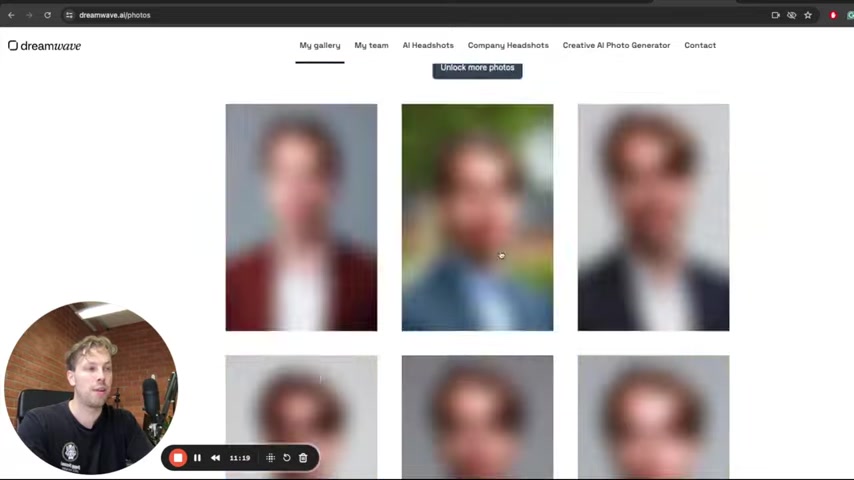The image size is (854, 480).
Task: Open the My gallery tab
Action: coord(320,45)
